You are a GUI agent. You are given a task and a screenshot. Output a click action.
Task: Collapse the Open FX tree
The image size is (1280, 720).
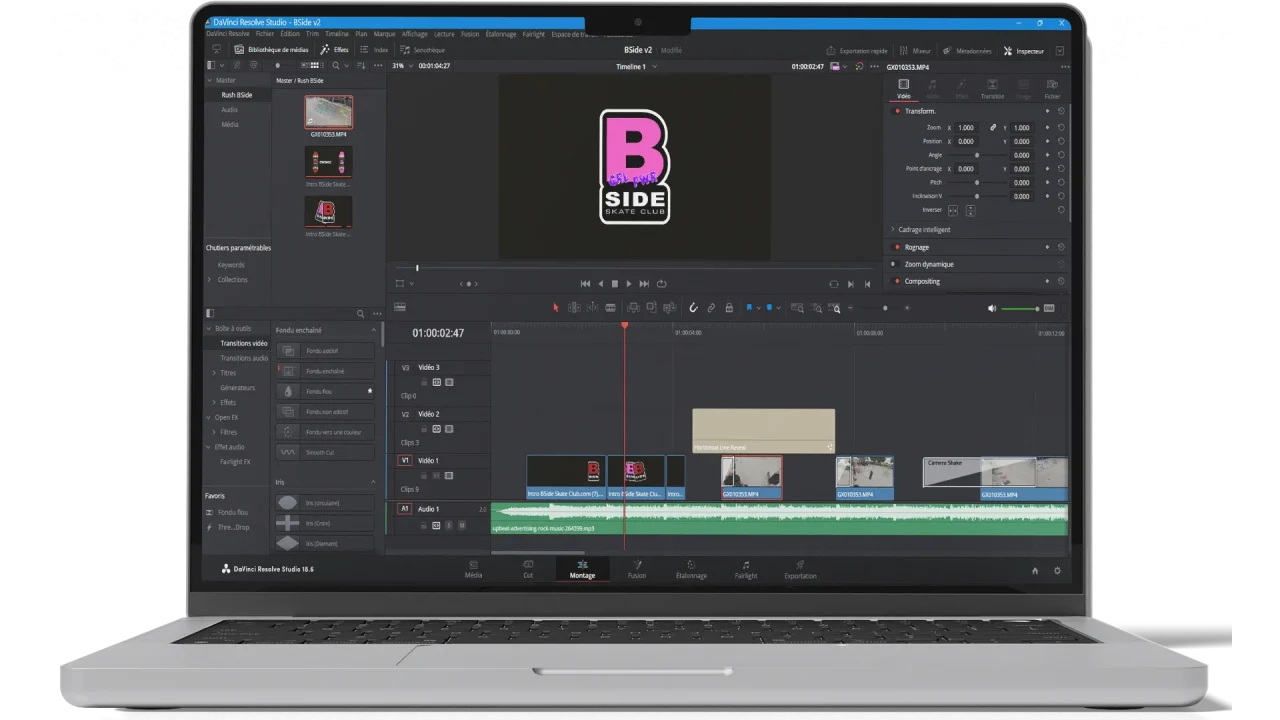209,417
